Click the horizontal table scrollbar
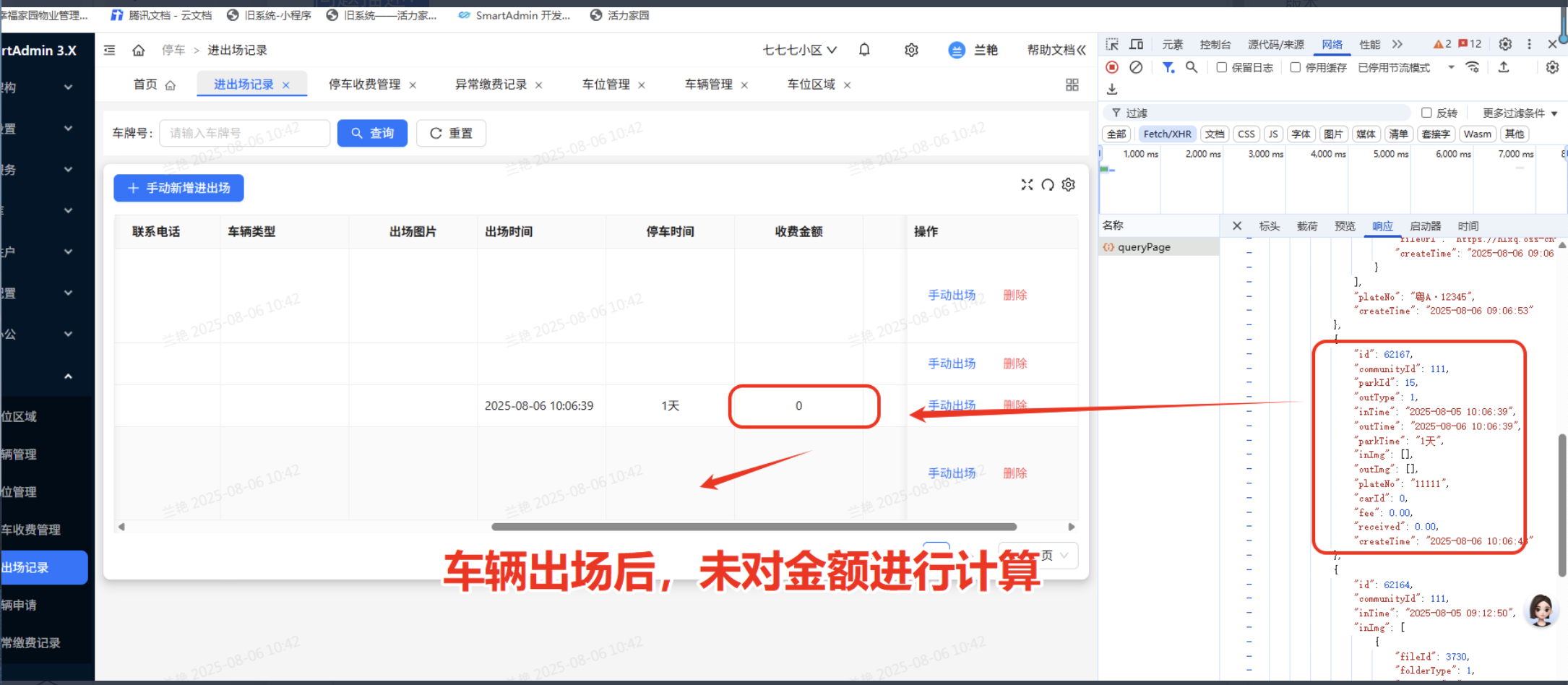This screenshot has height=685, width=1568. (754, 527)
